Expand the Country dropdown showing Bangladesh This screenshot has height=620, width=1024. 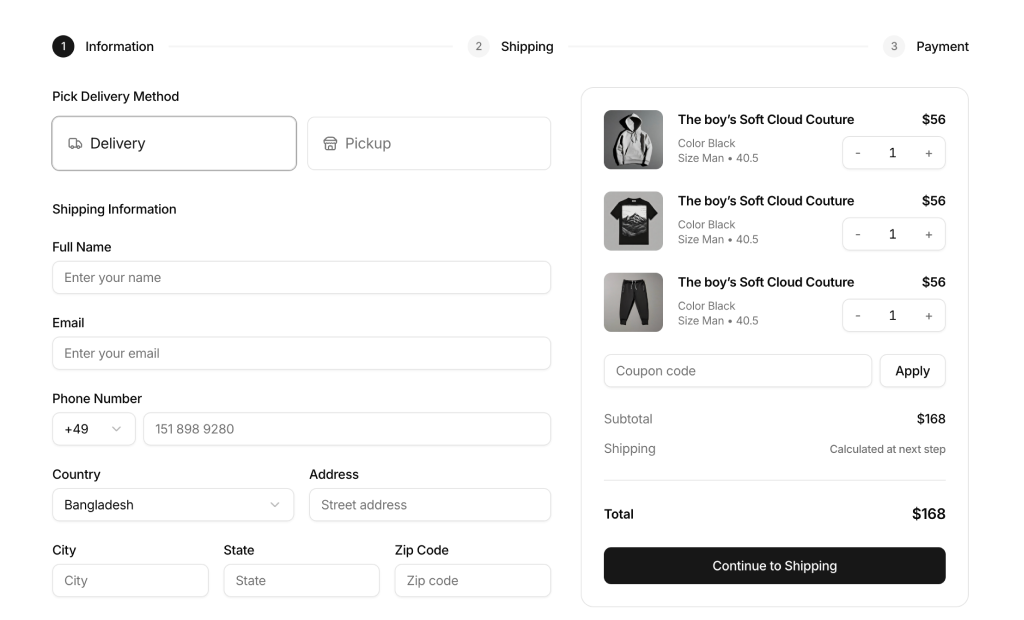[x=173, y=505]
